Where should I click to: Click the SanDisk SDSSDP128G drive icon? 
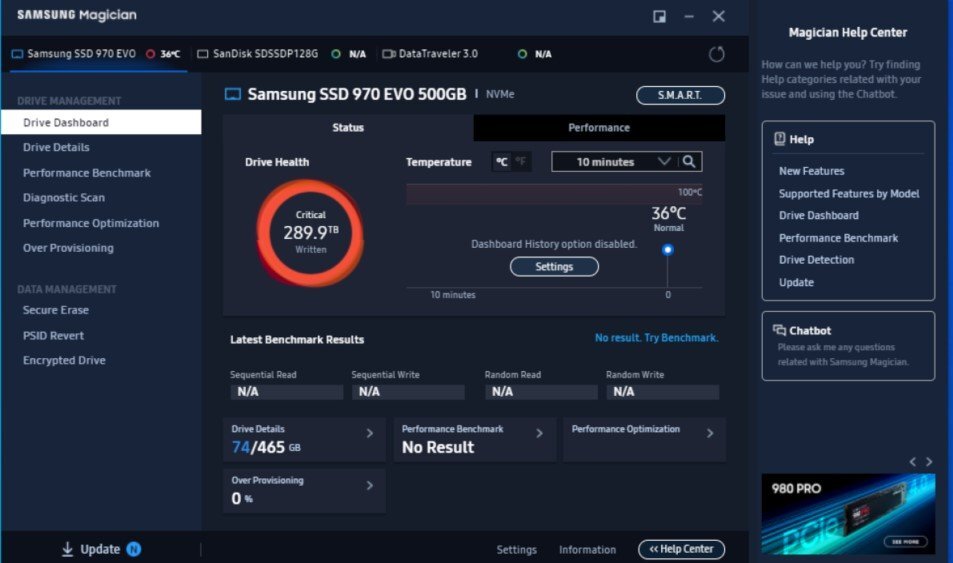pos(202,54)
